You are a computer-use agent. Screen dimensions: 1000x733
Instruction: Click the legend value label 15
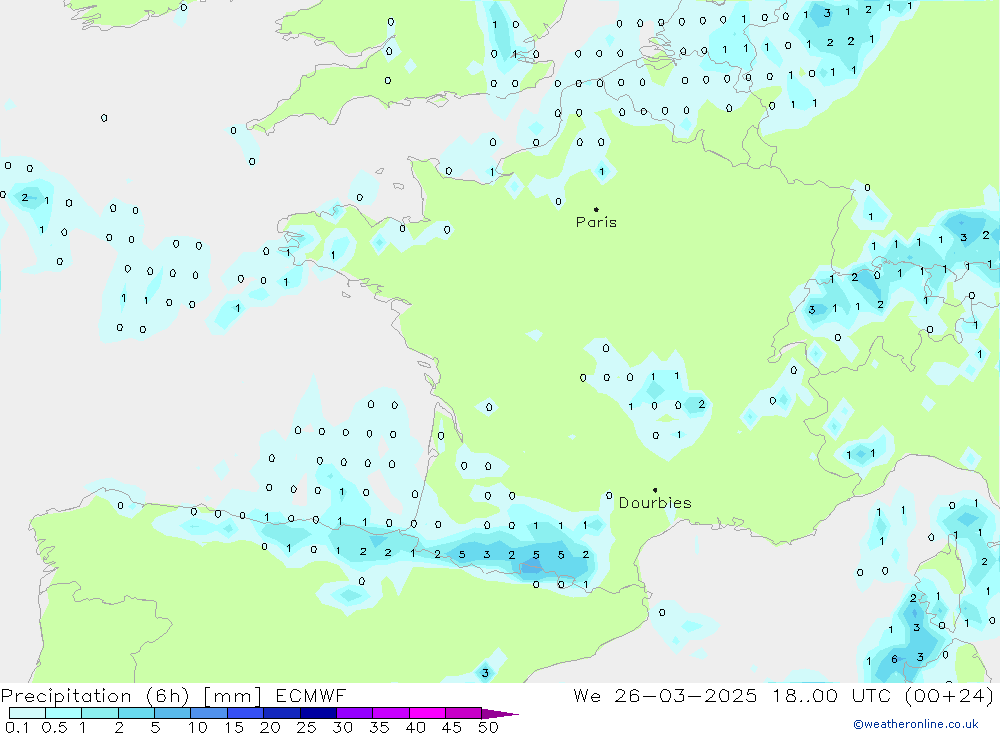[234, 727]
